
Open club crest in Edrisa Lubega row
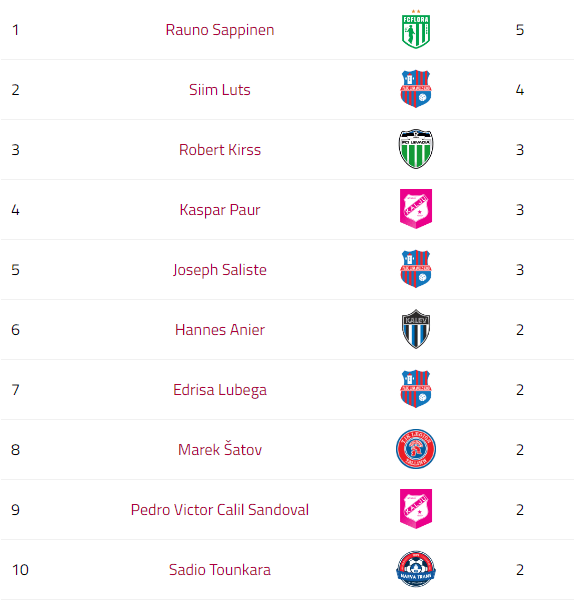(416, 389)
